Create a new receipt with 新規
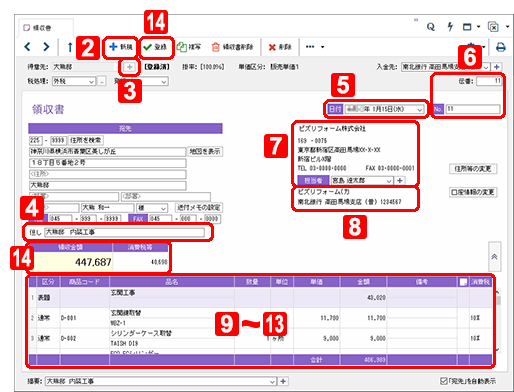The height and width of the screenshot is (392, 514). click(121, 47)
